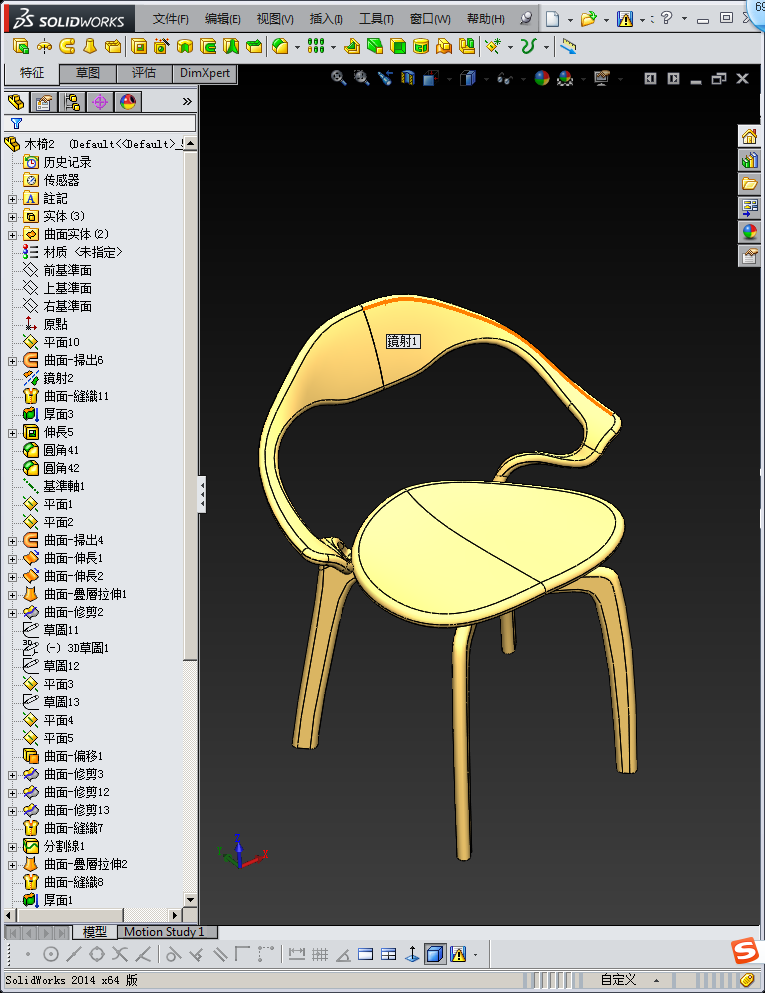Open the fillet tool dropdown arrow

297,47
